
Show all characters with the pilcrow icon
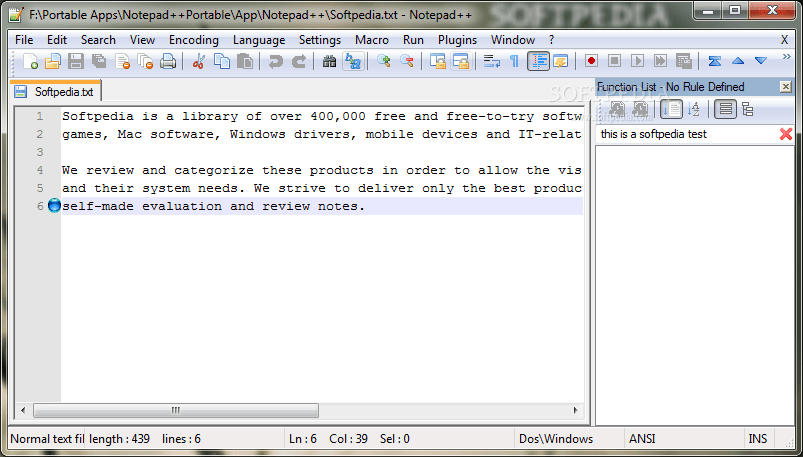tap(514, 61)
